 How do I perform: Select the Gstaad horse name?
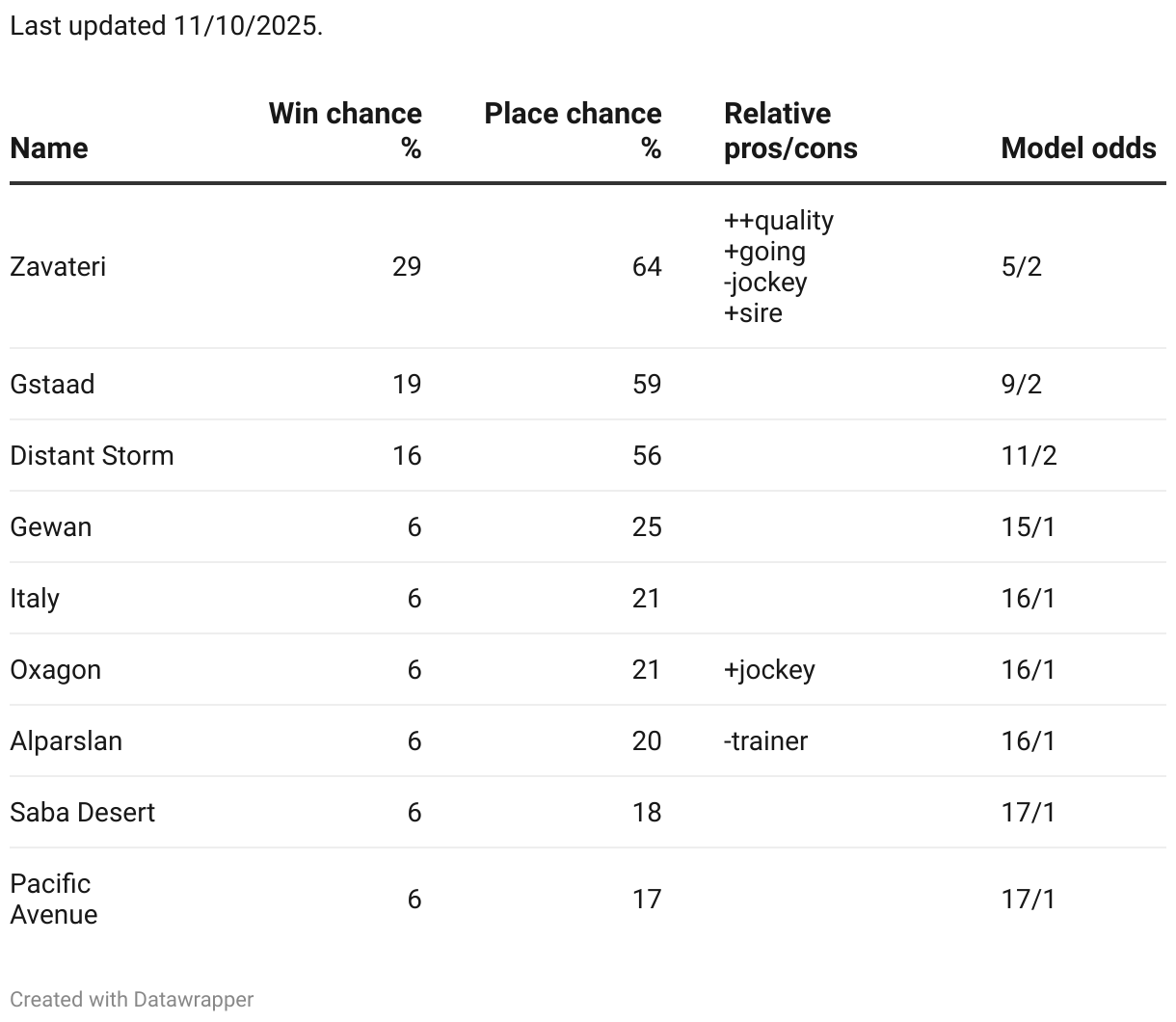click(52, 384)
